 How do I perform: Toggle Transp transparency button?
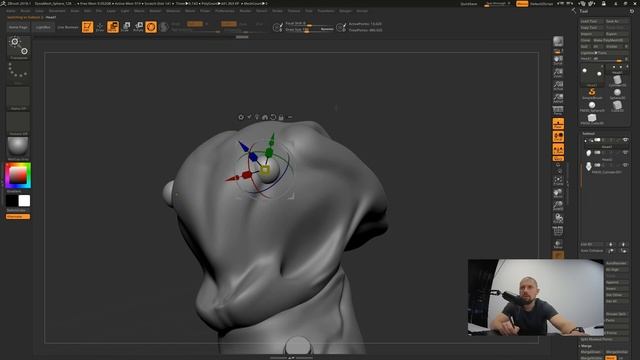click(x=558, y=243)
